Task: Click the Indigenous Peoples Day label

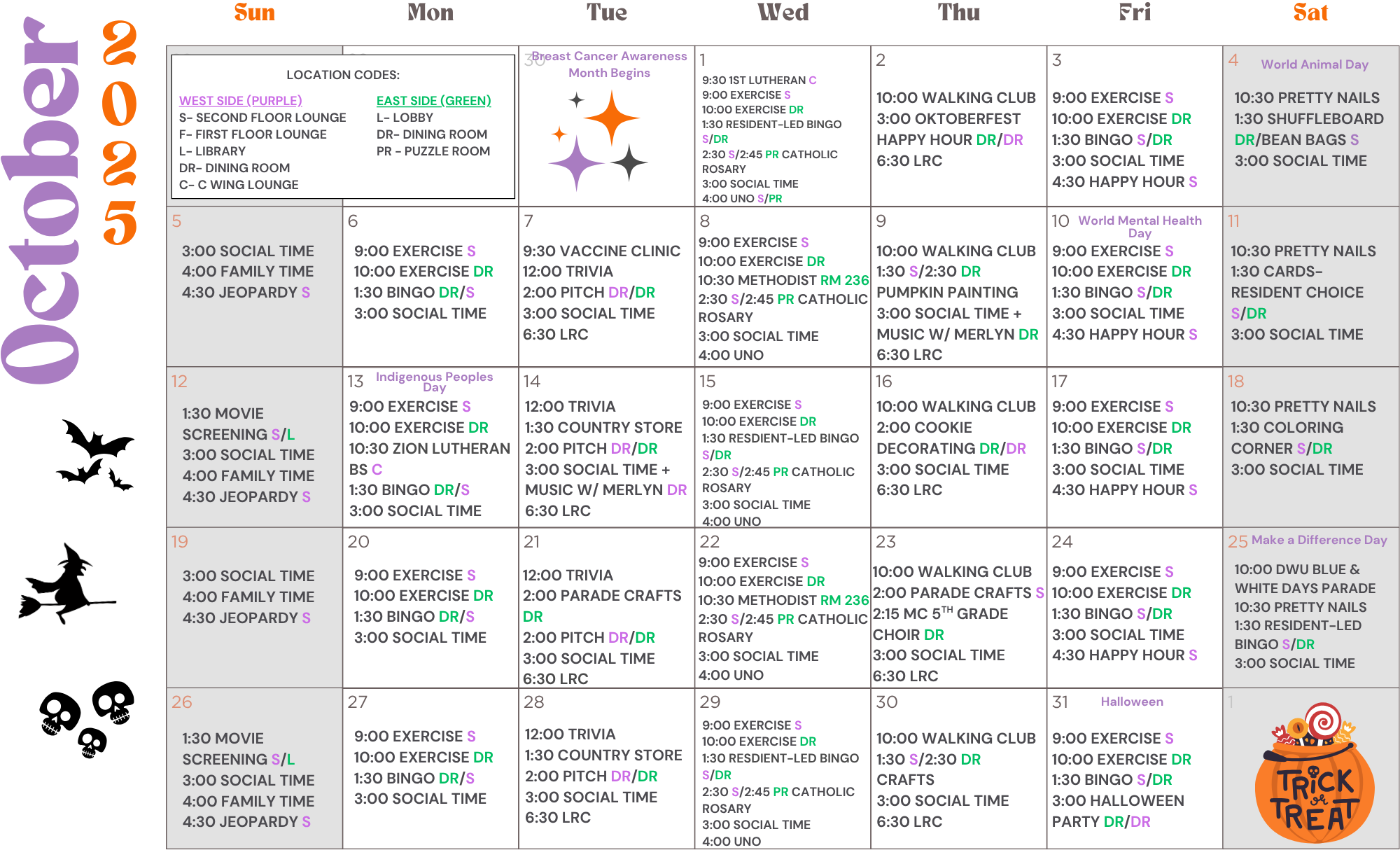Action: point(434,382)
